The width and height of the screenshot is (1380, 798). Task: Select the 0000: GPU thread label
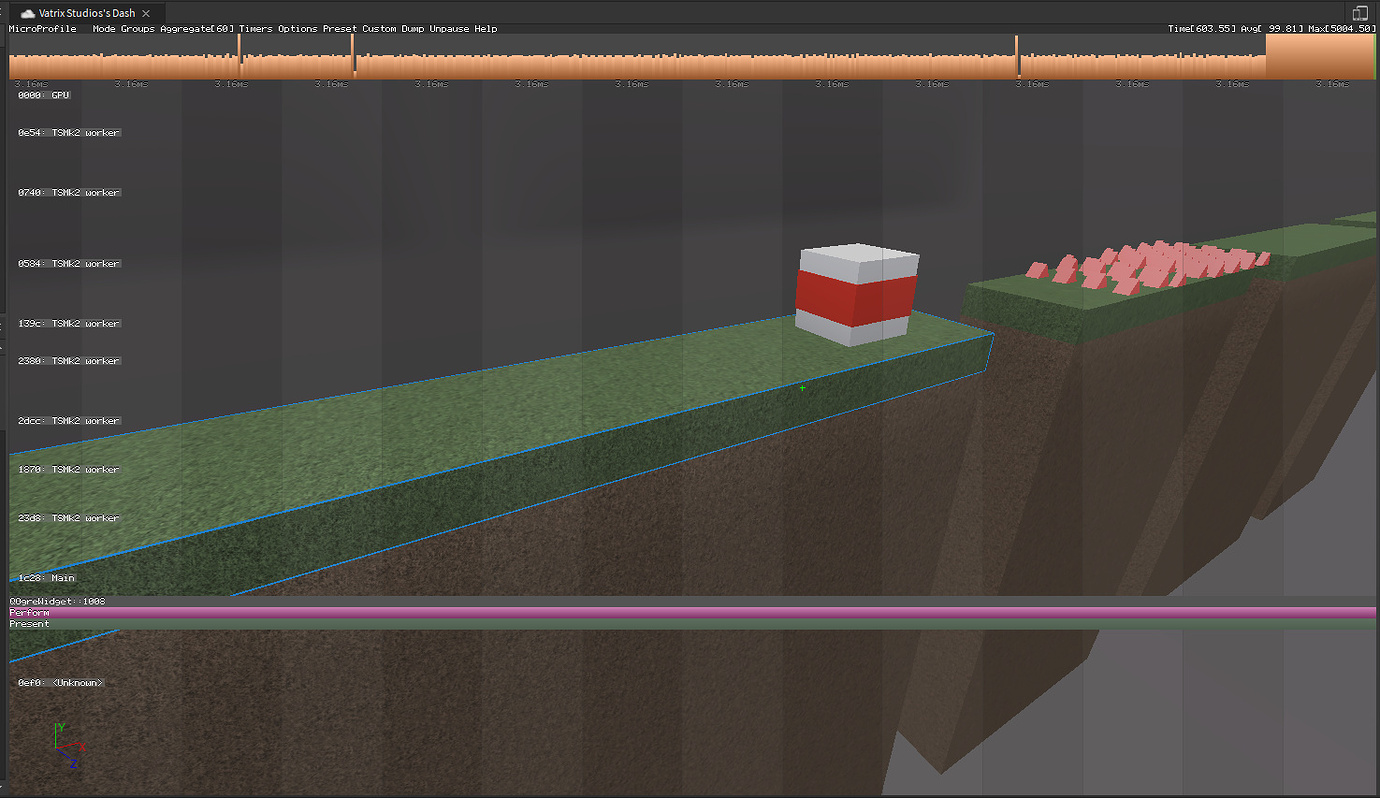click(x=44, y=95)
